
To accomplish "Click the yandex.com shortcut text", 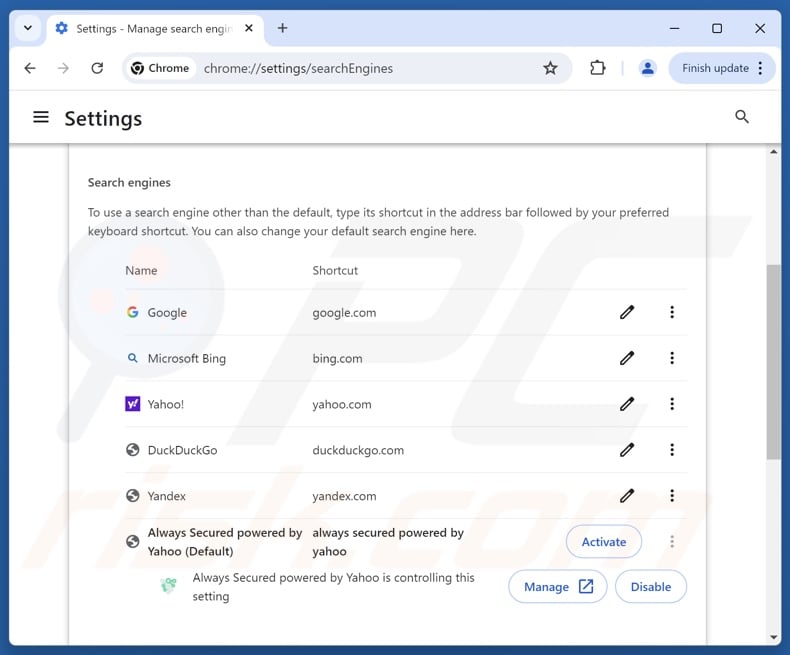I will 344,496.
